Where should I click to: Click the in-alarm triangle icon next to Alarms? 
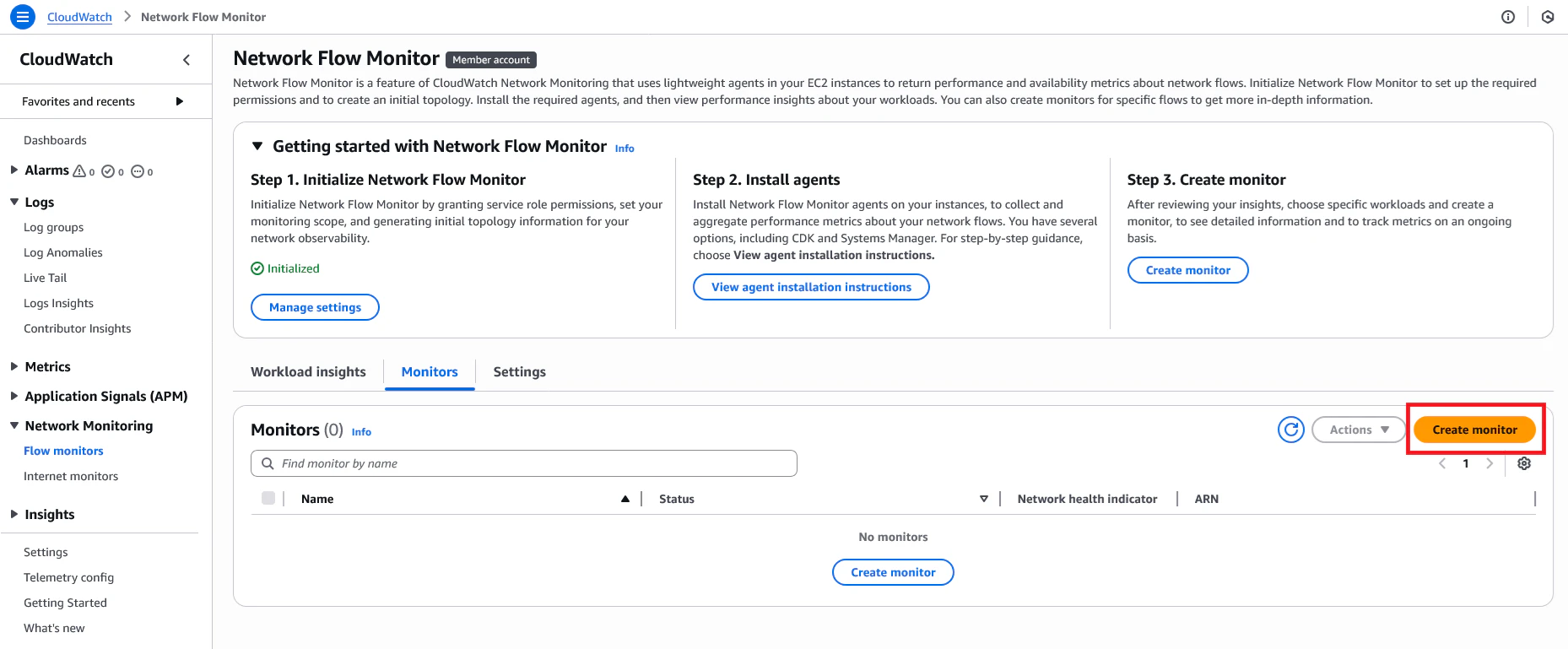click(79, 170)
